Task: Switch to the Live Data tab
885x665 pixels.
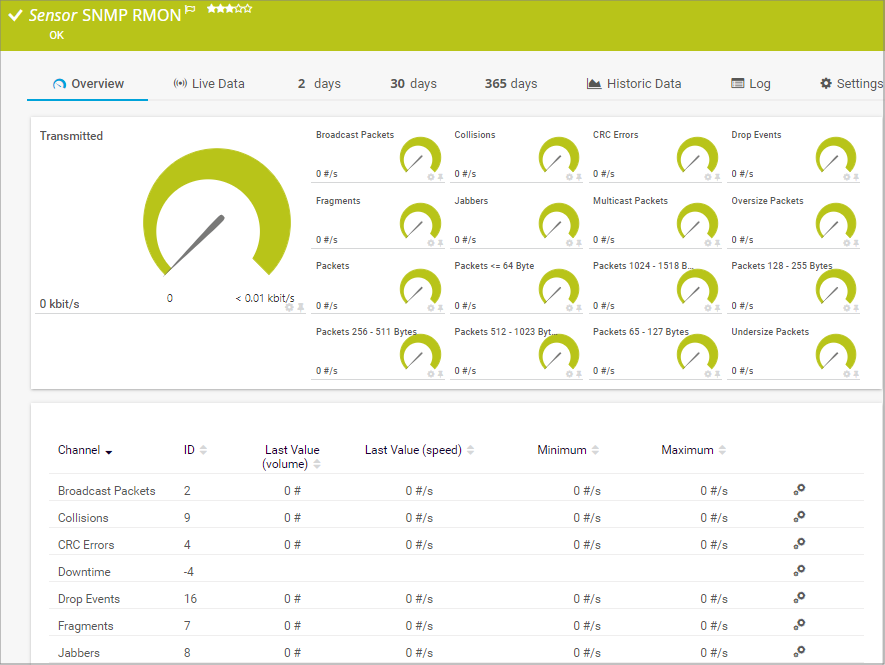Action: (208, 84)
